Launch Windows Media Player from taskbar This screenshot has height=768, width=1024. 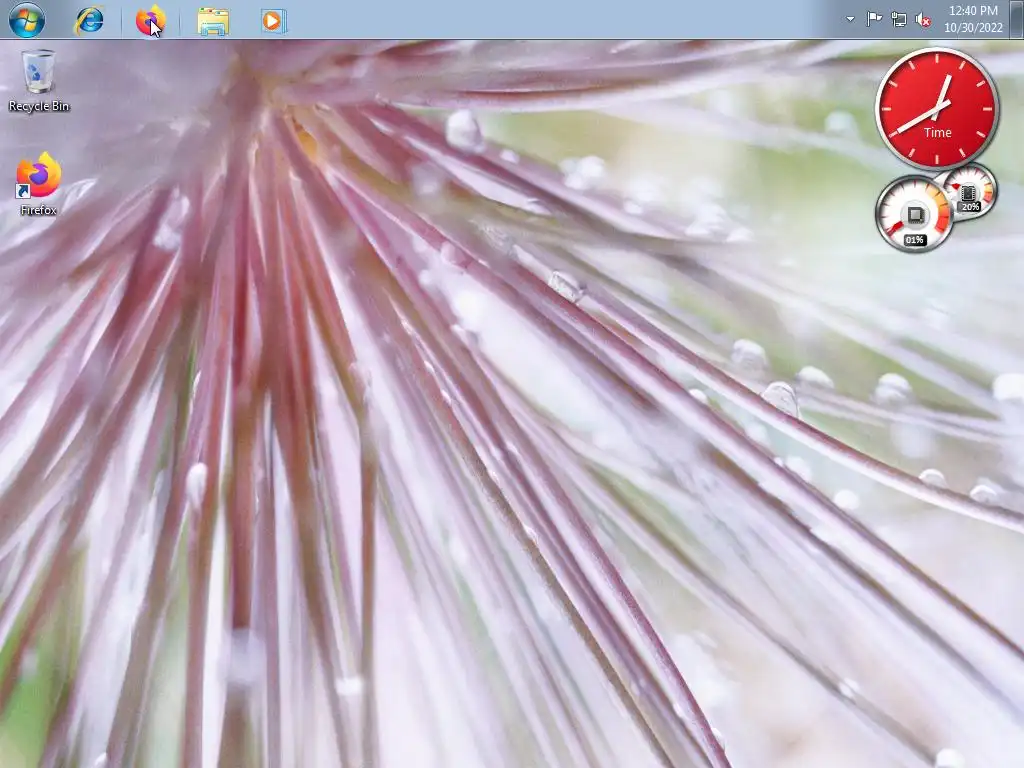[x=273, y=21]
